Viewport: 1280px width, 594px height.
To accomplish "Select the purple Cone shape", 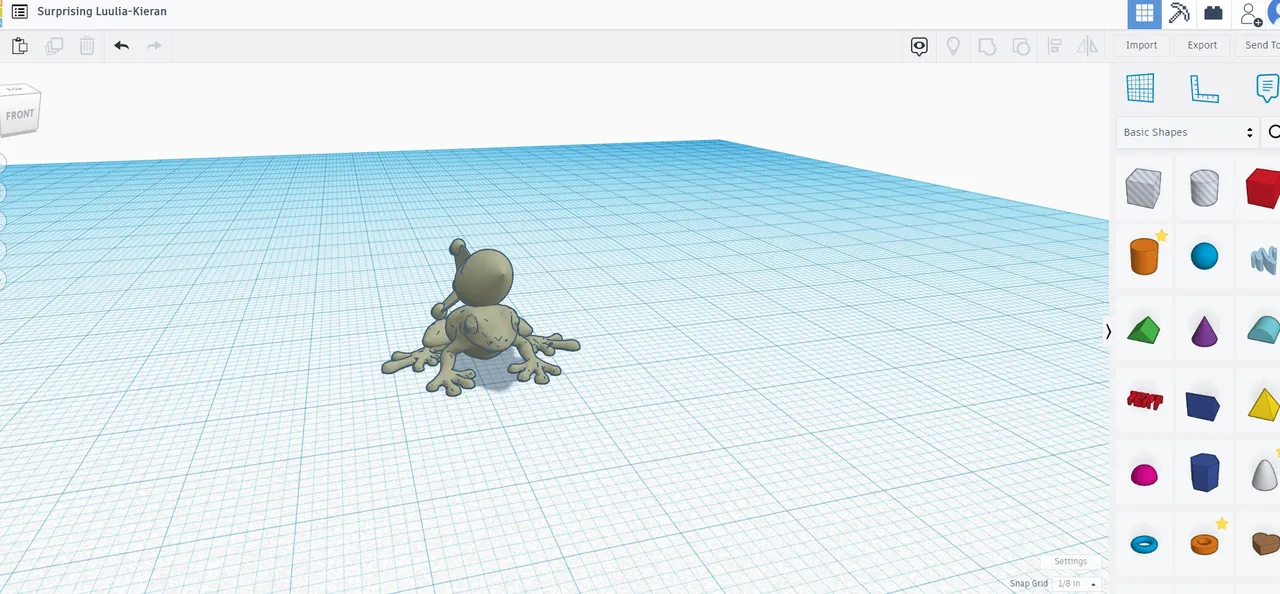I will [x=1204, y=329].
